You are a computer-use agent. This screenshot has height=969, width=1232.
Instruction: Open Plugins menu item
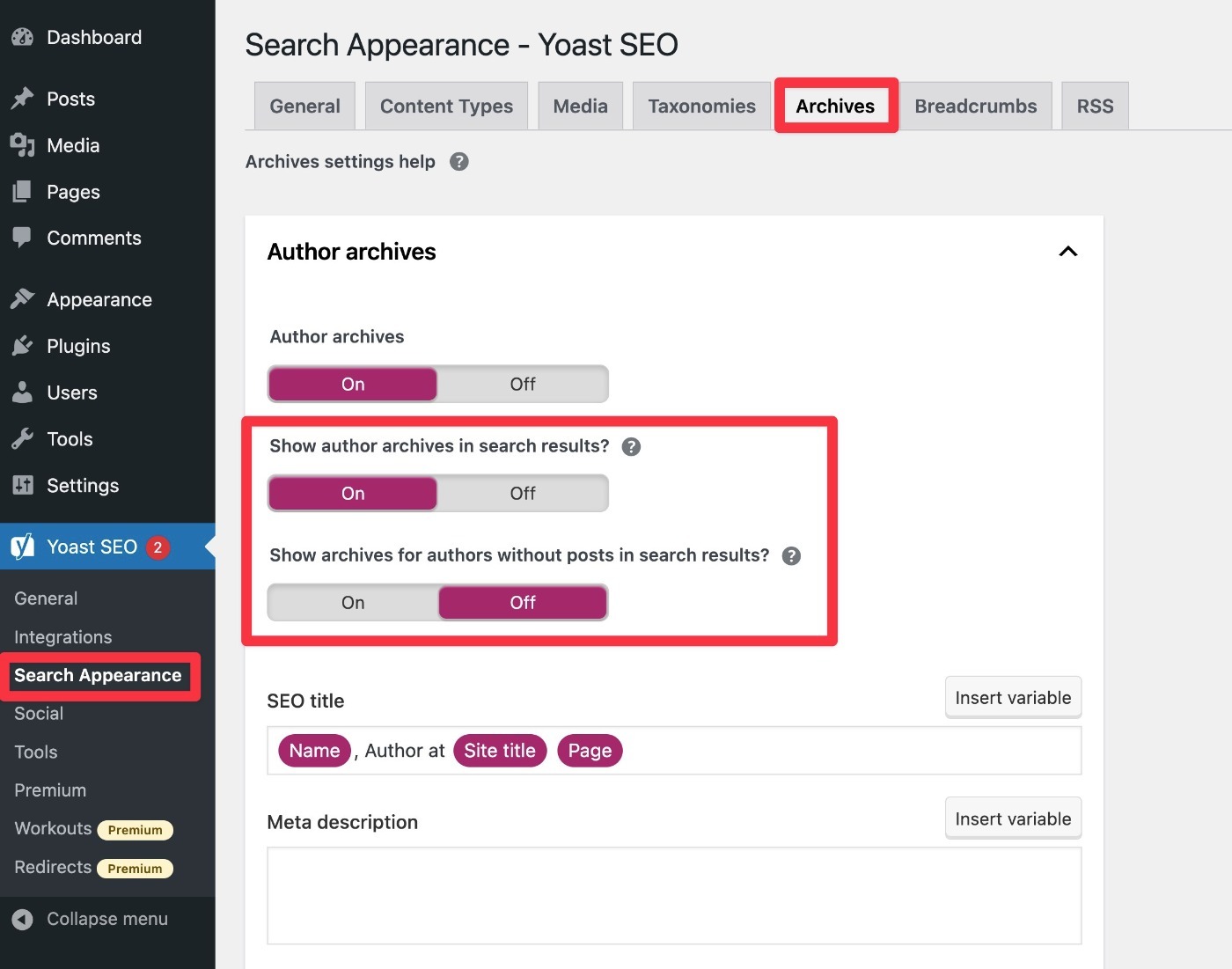tap(78, 346)
